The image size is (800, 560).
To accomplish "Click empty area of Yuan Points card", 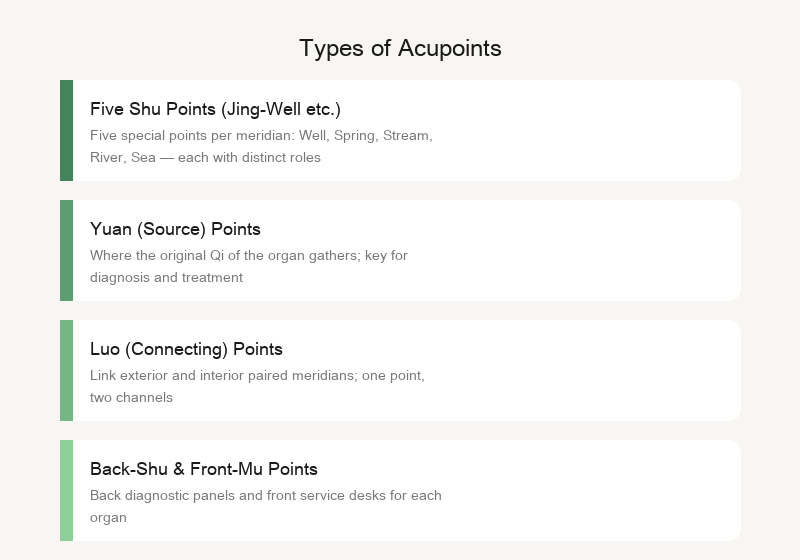I will (x=587, y=250).
